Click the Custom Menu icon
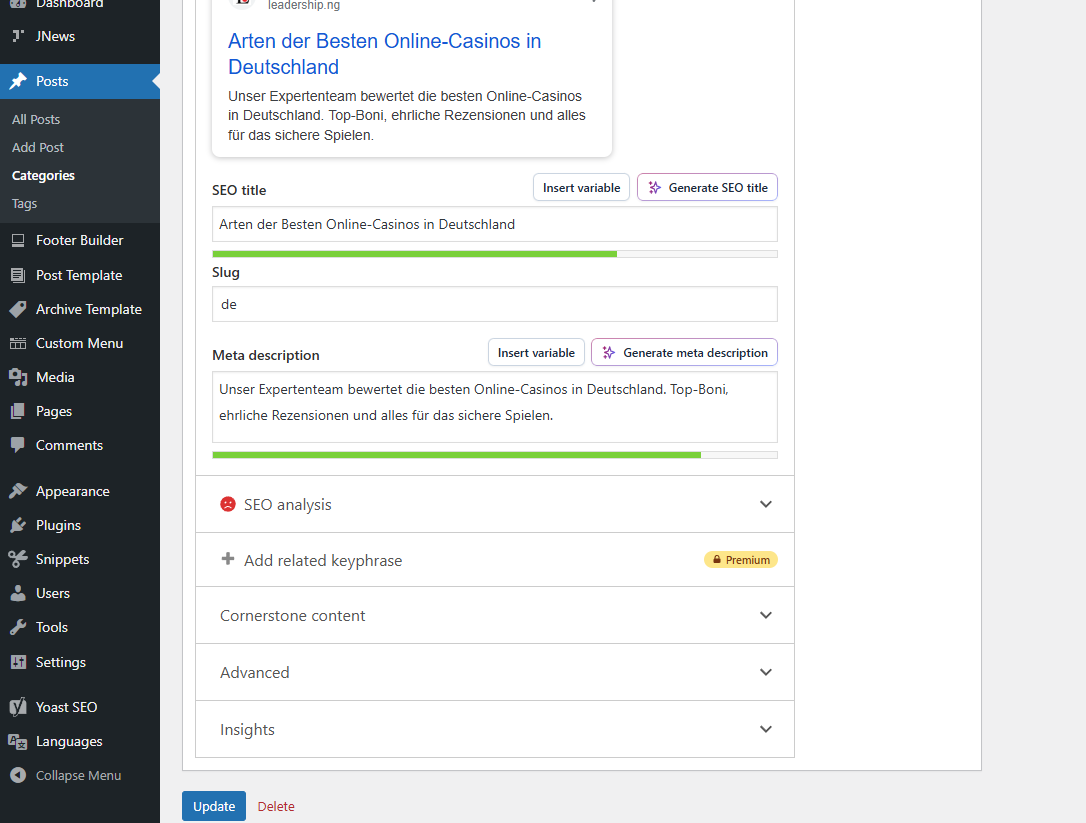1086x823 pixels. [x=18, y=344]
